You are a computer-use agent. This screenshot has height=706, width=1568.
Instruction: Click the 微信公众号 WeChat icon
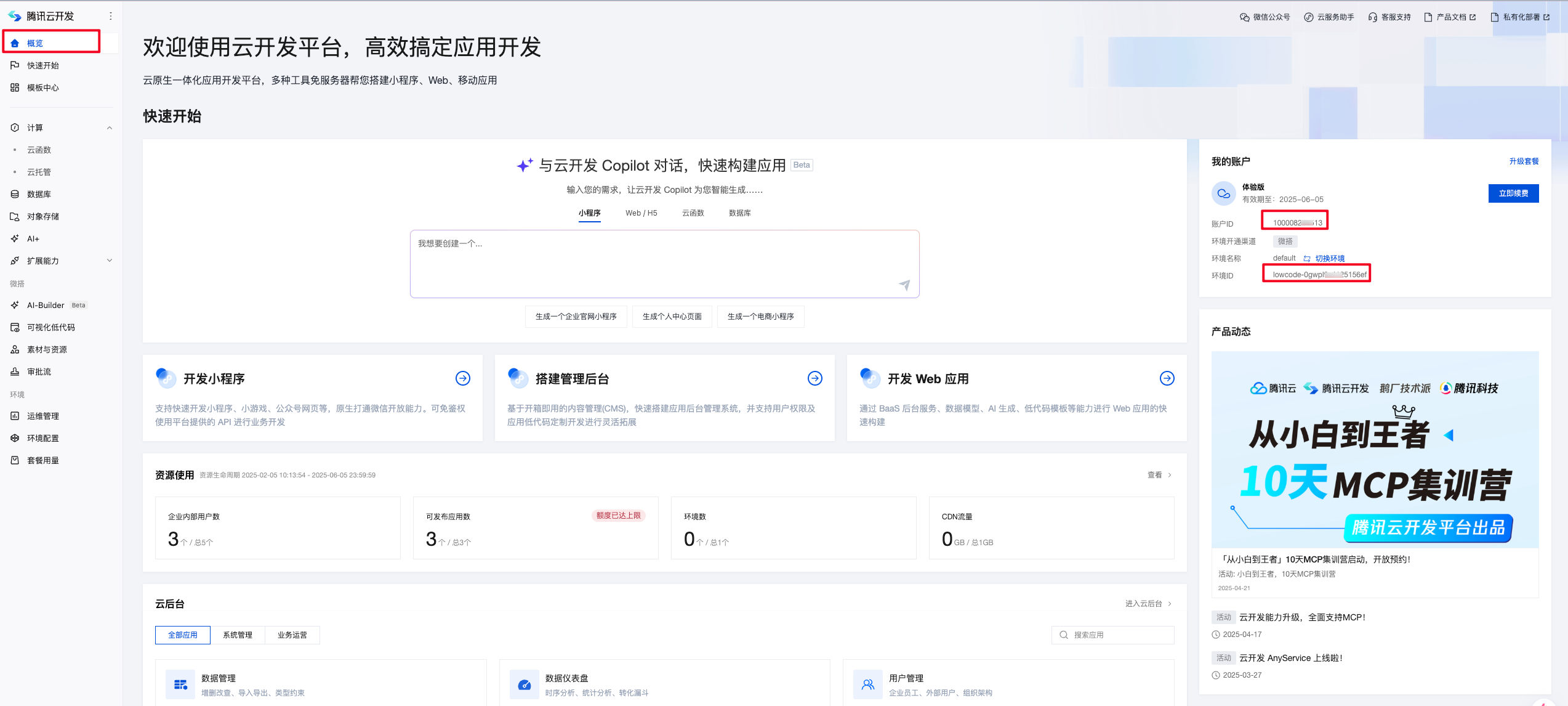(x=1245, y=17)
